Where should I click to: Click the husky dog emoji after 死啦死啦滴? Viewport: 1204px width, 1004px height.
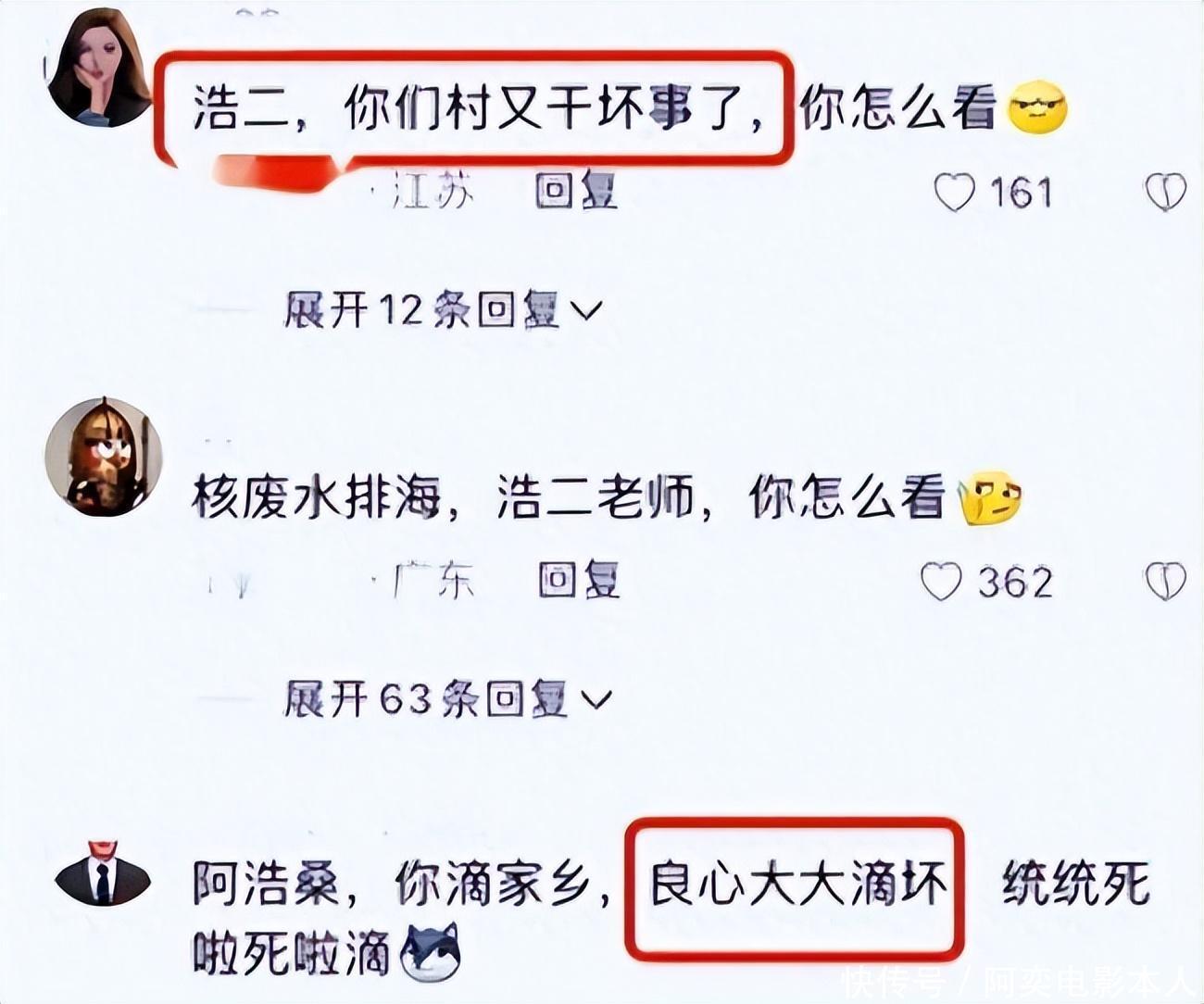[430, 954]
